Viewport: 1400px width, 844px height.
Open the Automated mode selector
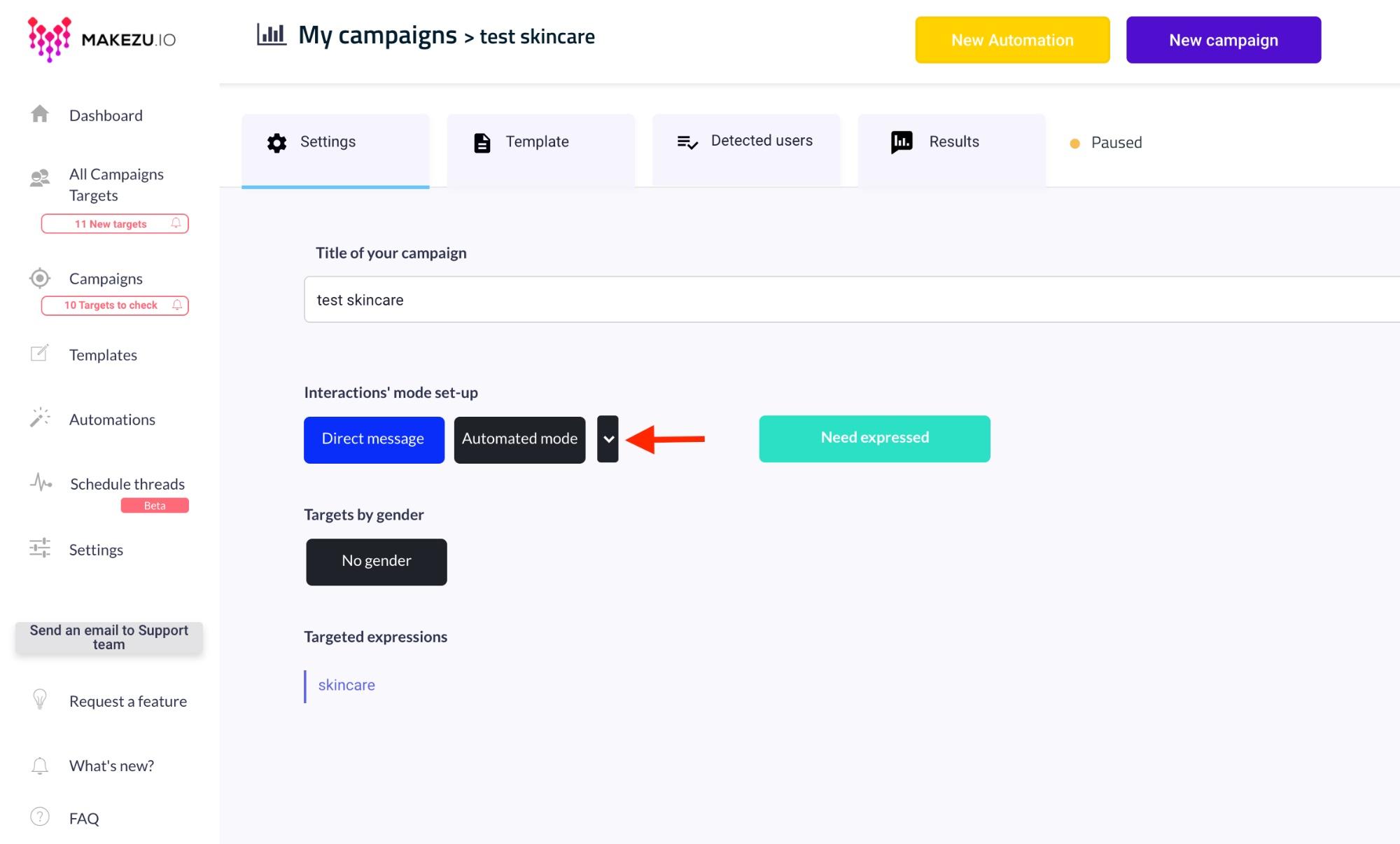pos(519,439)
